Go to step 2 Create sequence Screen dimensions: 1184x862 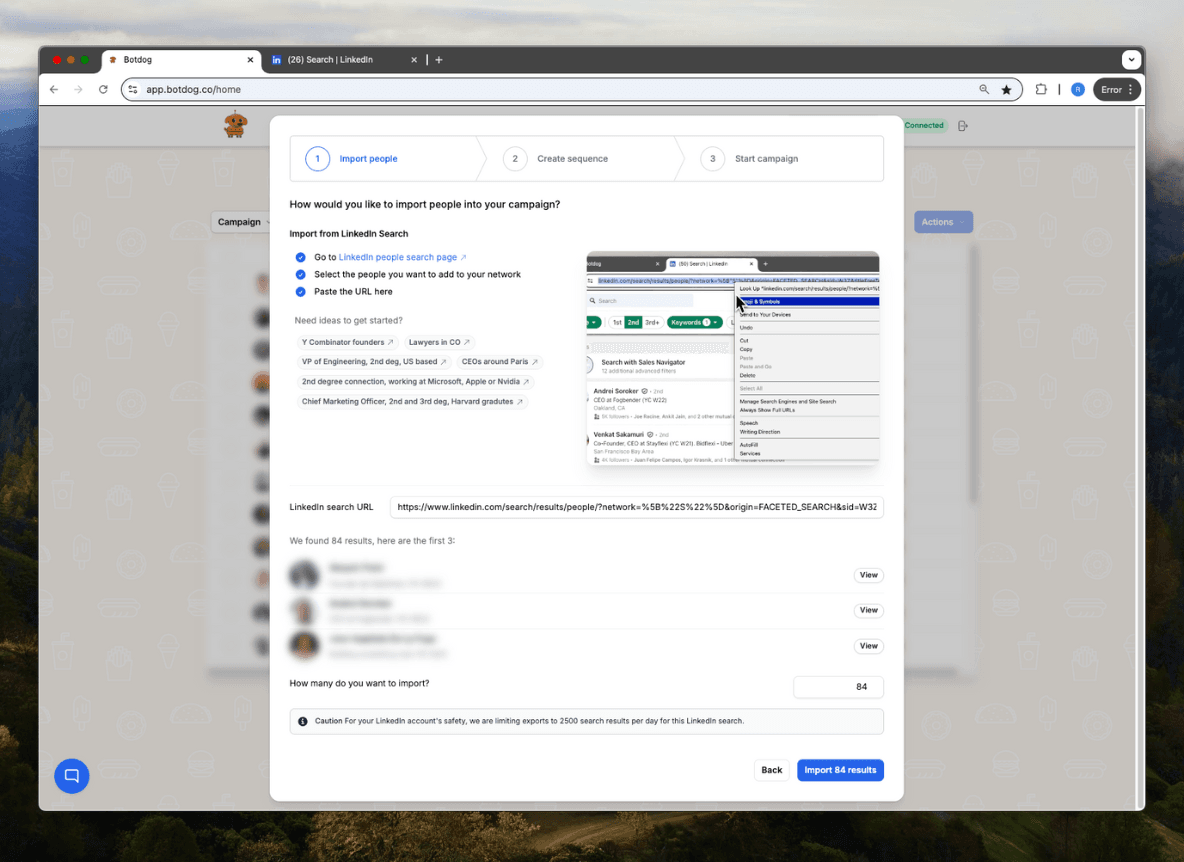(x=572, y=159)
